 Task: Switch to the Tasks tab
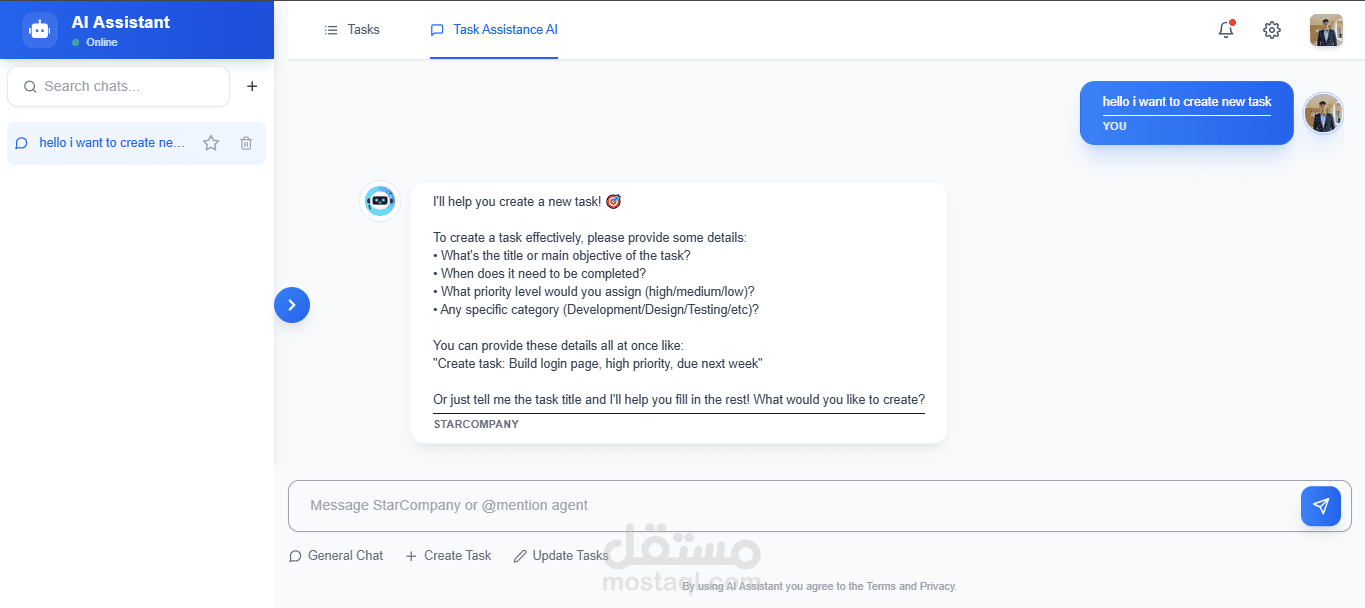tap(352, 30)
